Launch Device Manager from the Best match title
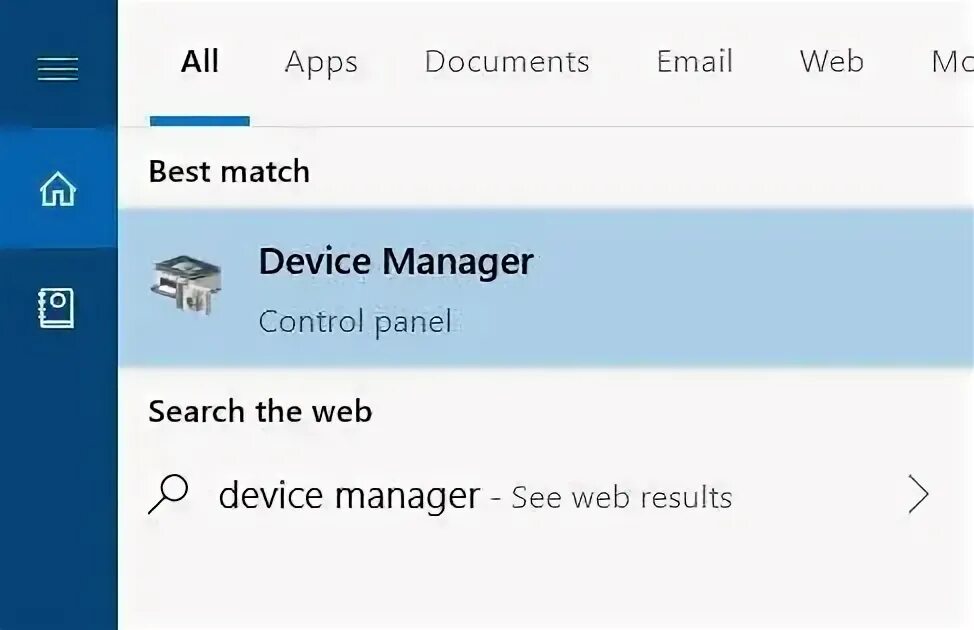This screenshot has height=630, width=974. pyautogui.click(x=396, y=262)
